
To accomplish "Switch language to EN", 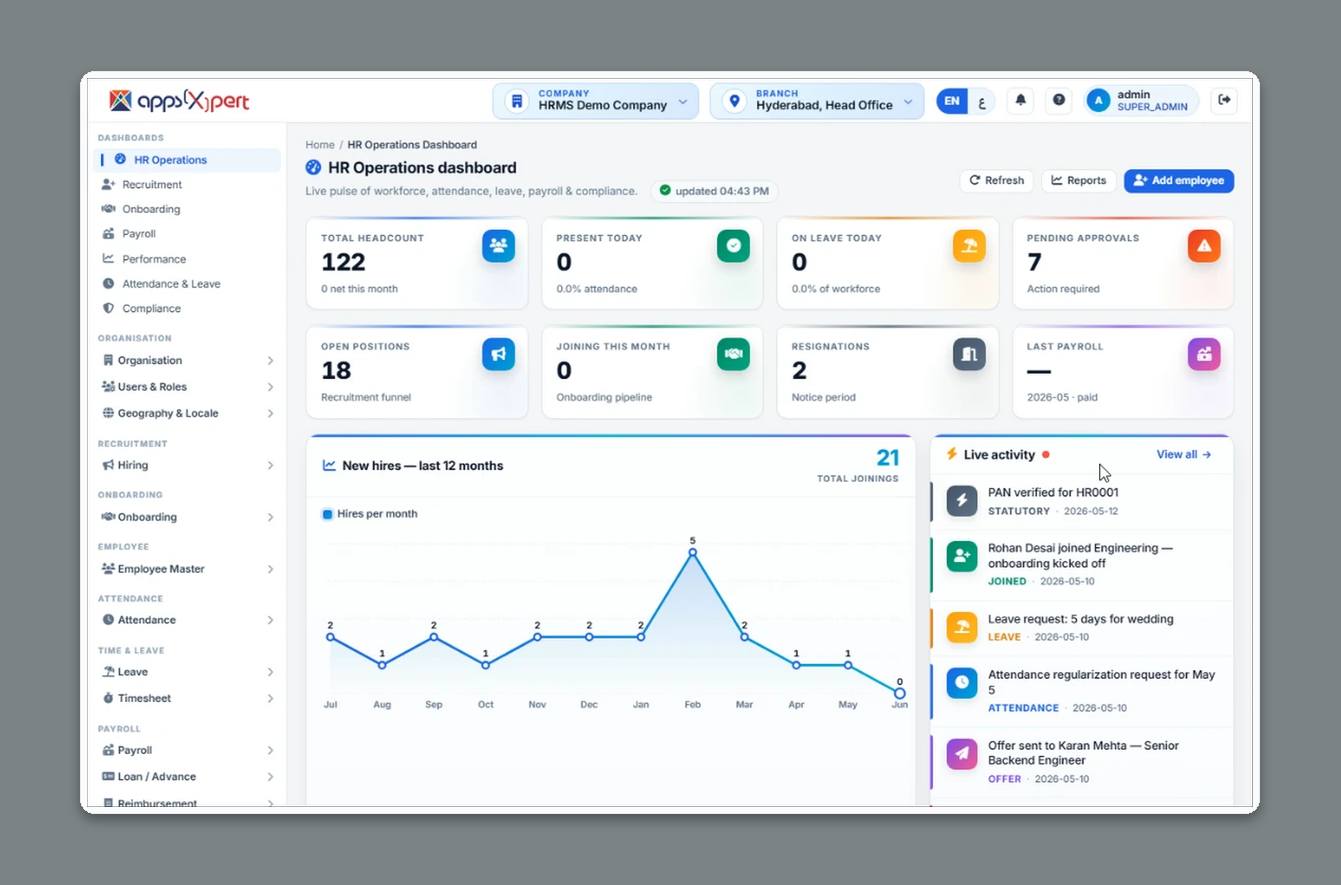I will [952, 101].
